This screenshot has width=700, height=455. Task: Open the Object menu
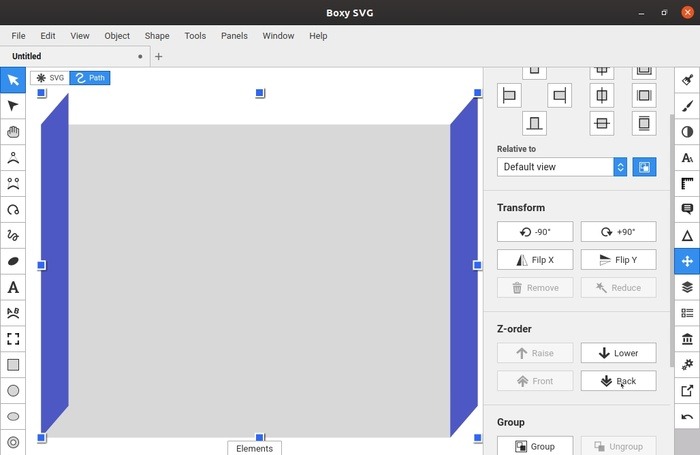[117, 36]
